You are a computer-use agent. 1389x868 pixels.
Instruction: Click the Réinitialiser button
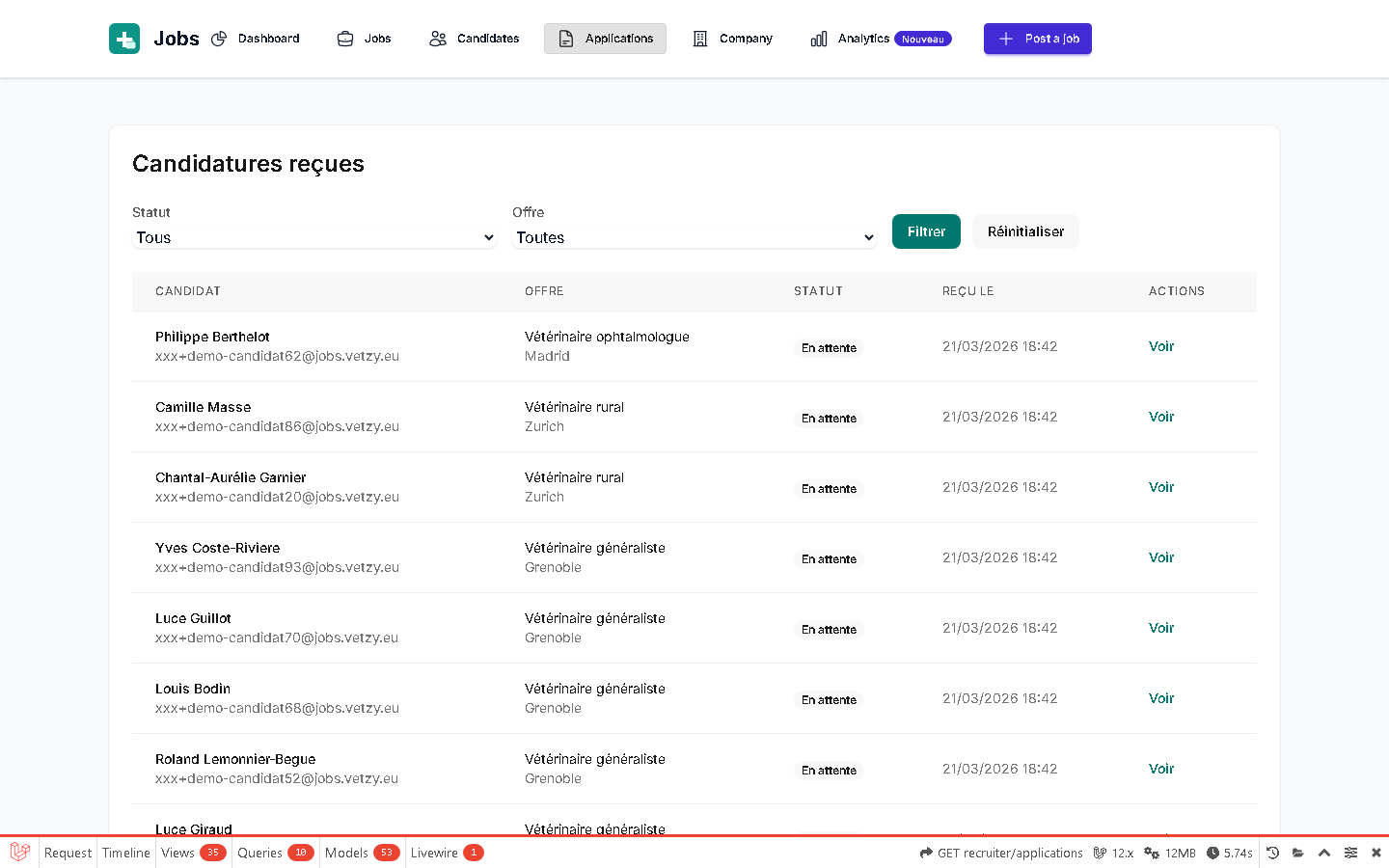click(x=1025, y=231)
